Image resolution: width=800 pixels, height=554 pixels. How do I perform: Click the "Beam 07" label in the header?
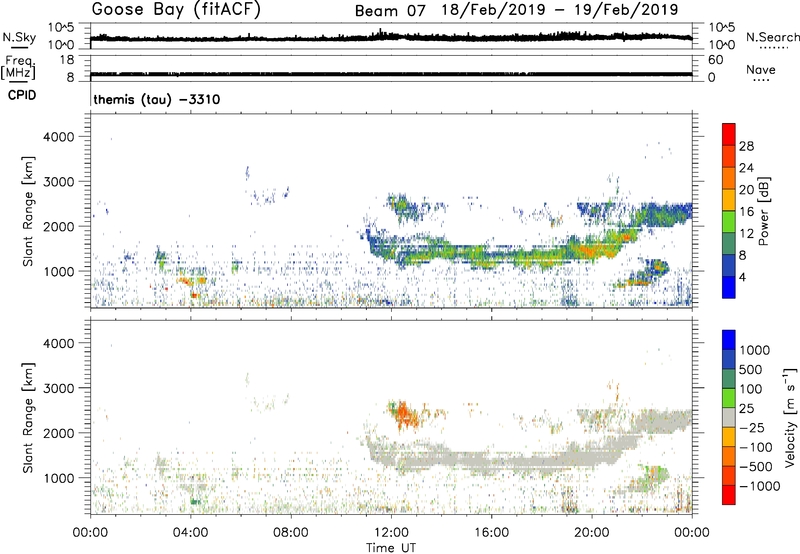click(390, 11)
